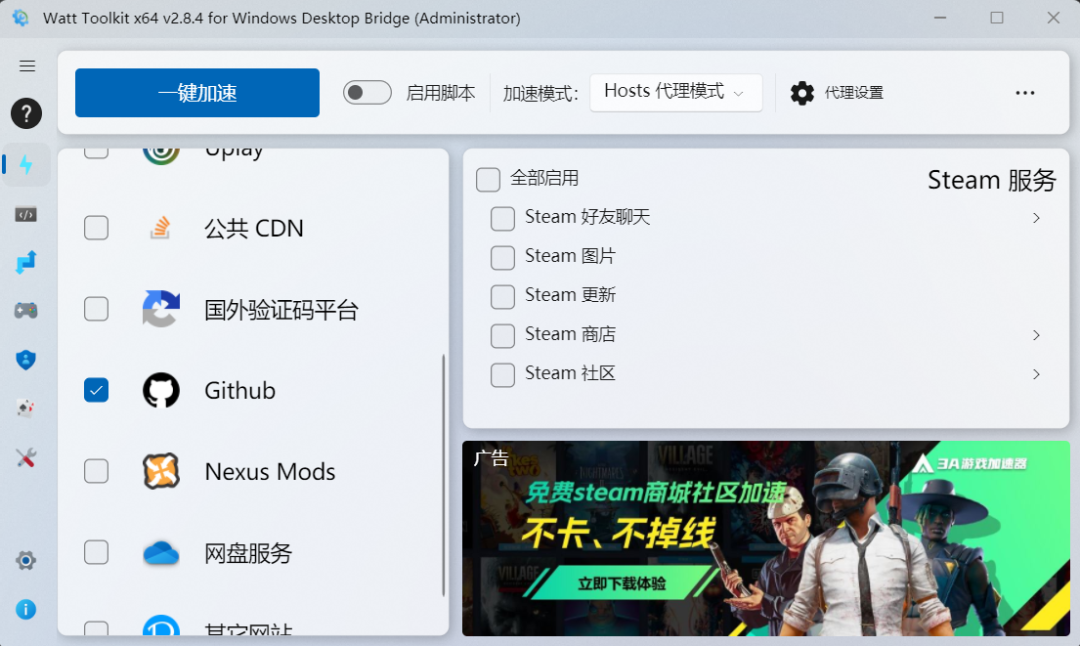Select the shield security sidebar icon
1080x646 pixels.
26,359
